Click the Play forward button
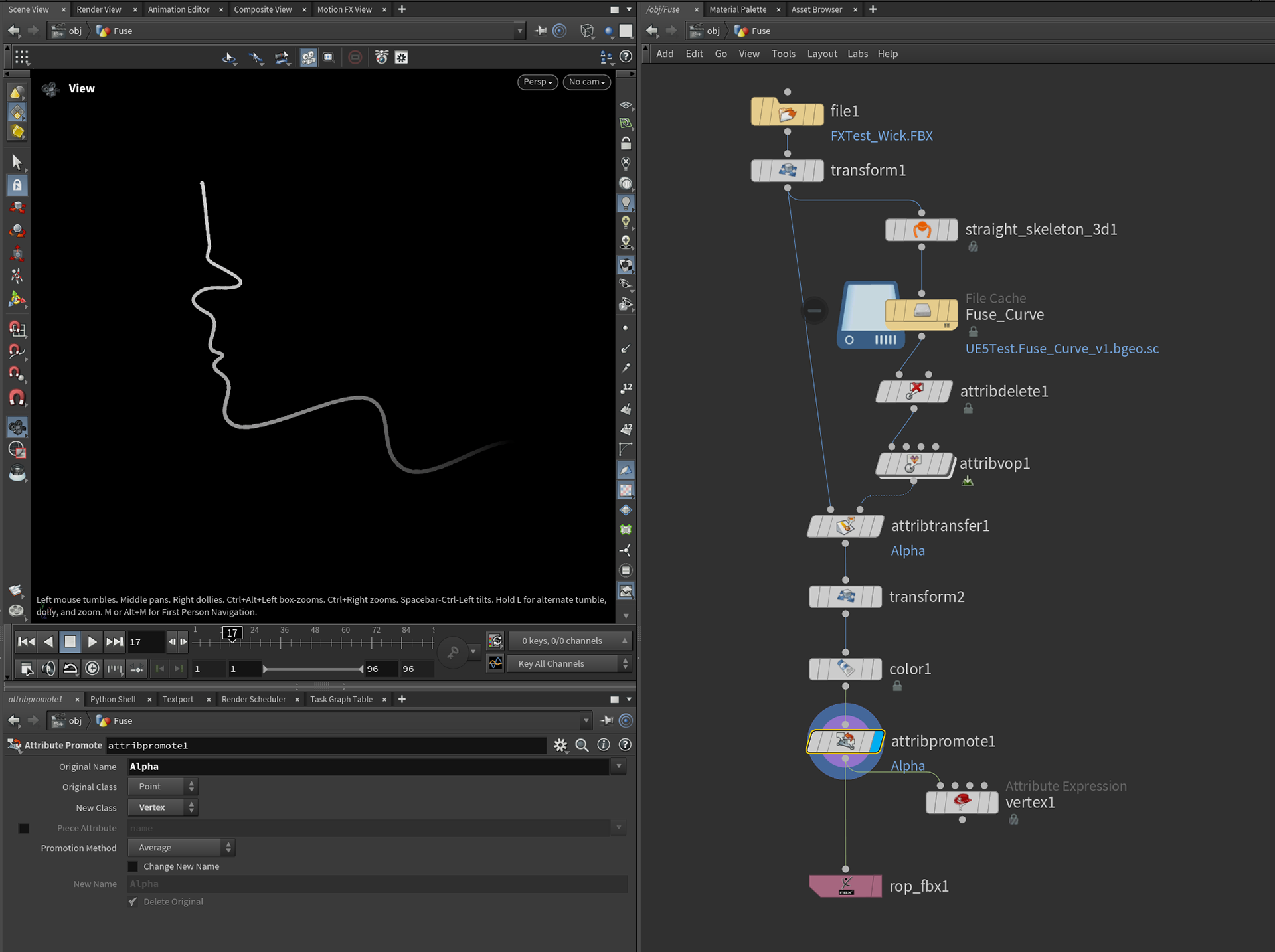The width and height of the screenshot is (1275, 952). click(92, 641)
